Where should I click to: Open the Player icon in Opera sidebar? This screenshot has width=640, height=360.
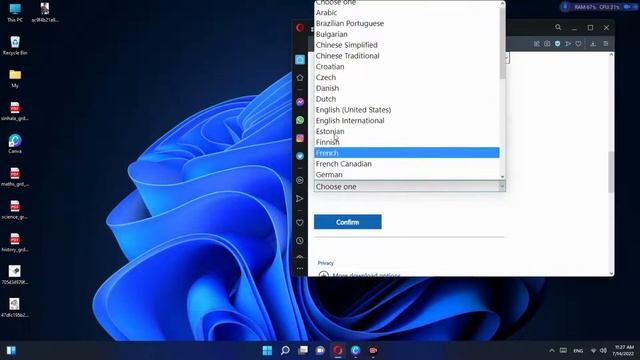click(x=300, y=180)
